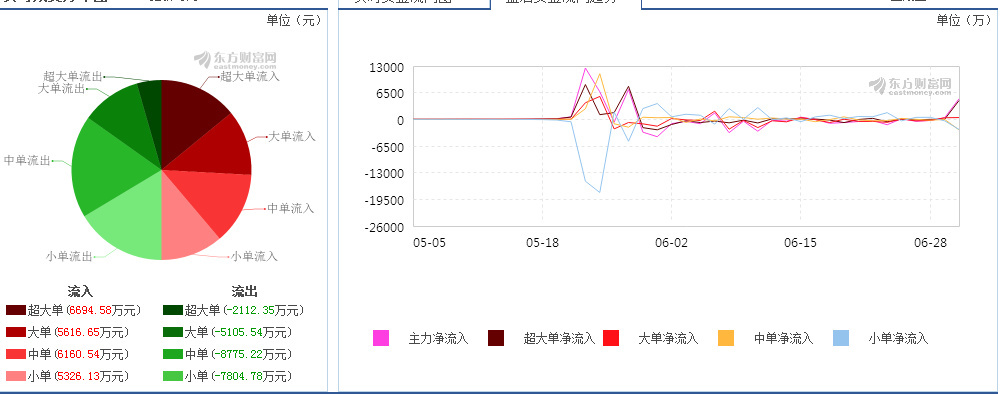Click the light blue 小单净流入 legend swatch
1005x394 pixels.
coord(841,338)
